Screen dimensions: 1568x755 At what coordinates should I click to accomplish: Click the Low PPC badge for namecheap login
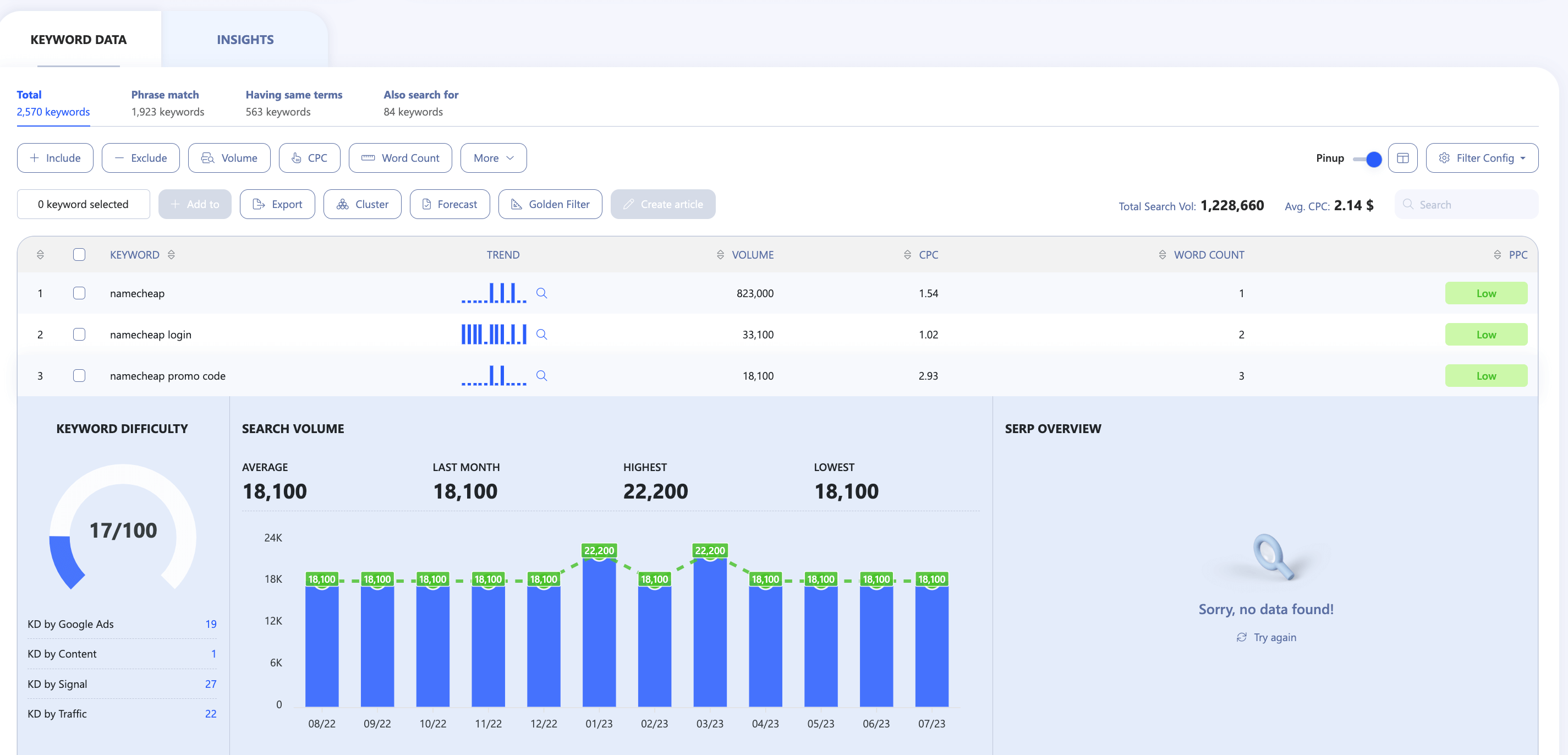(1486, 334)
